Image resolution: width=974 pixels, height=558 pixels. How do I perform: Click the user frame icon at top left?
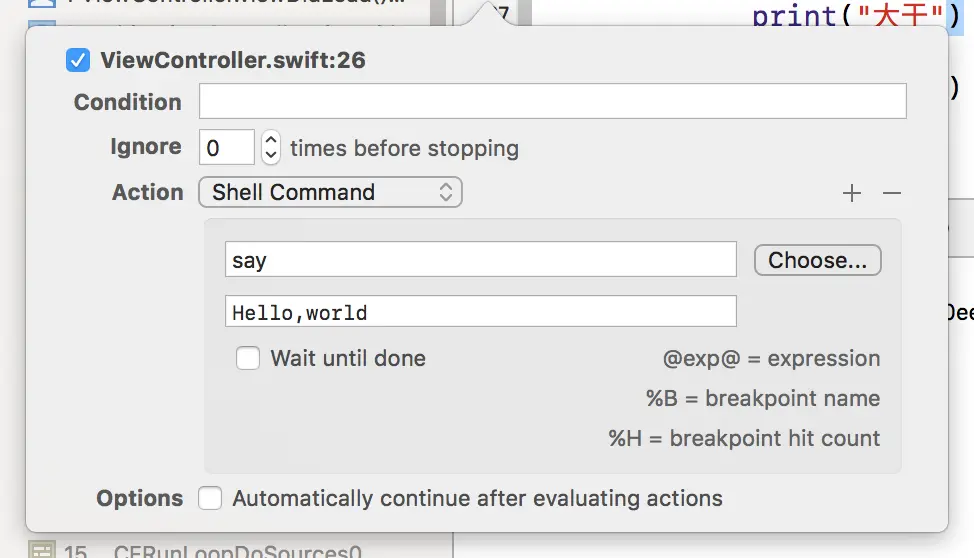tap(42, 5)
